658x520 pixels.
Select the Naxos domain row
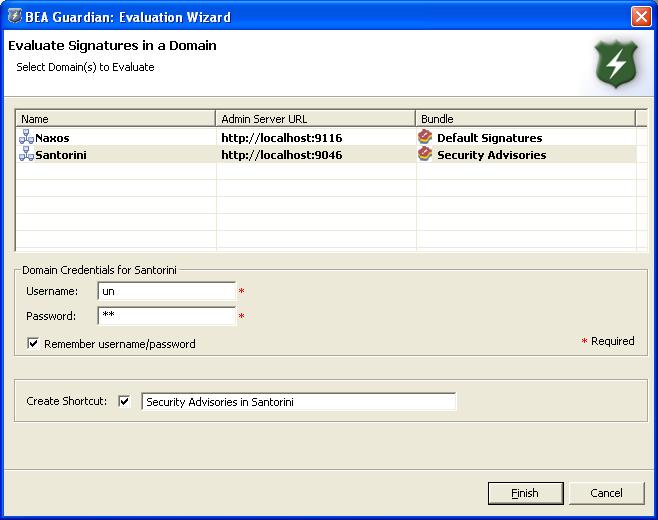(x=326, y=137)
